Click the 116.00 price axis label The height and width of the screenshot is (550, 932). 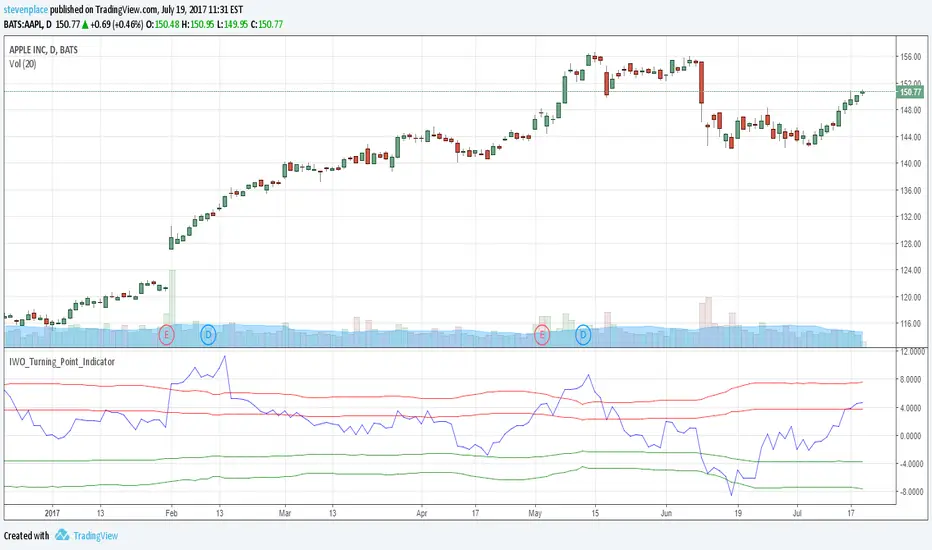[911, 324]
